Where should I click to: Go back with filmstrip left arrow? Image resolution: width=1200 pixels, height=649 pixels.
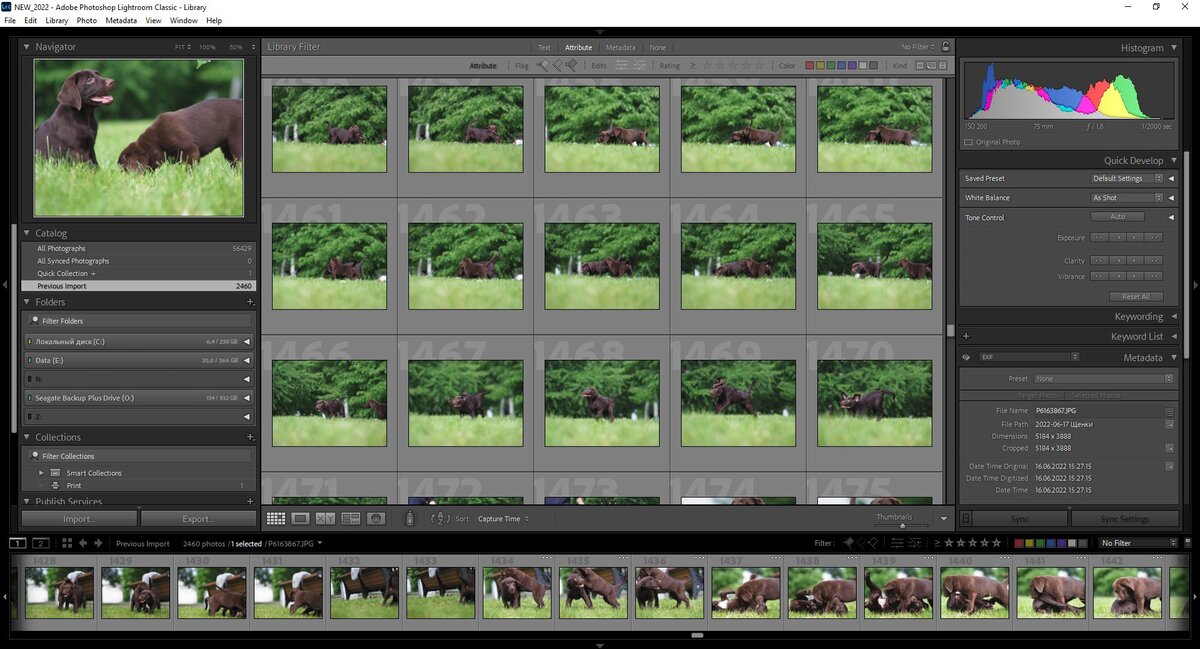84,543
